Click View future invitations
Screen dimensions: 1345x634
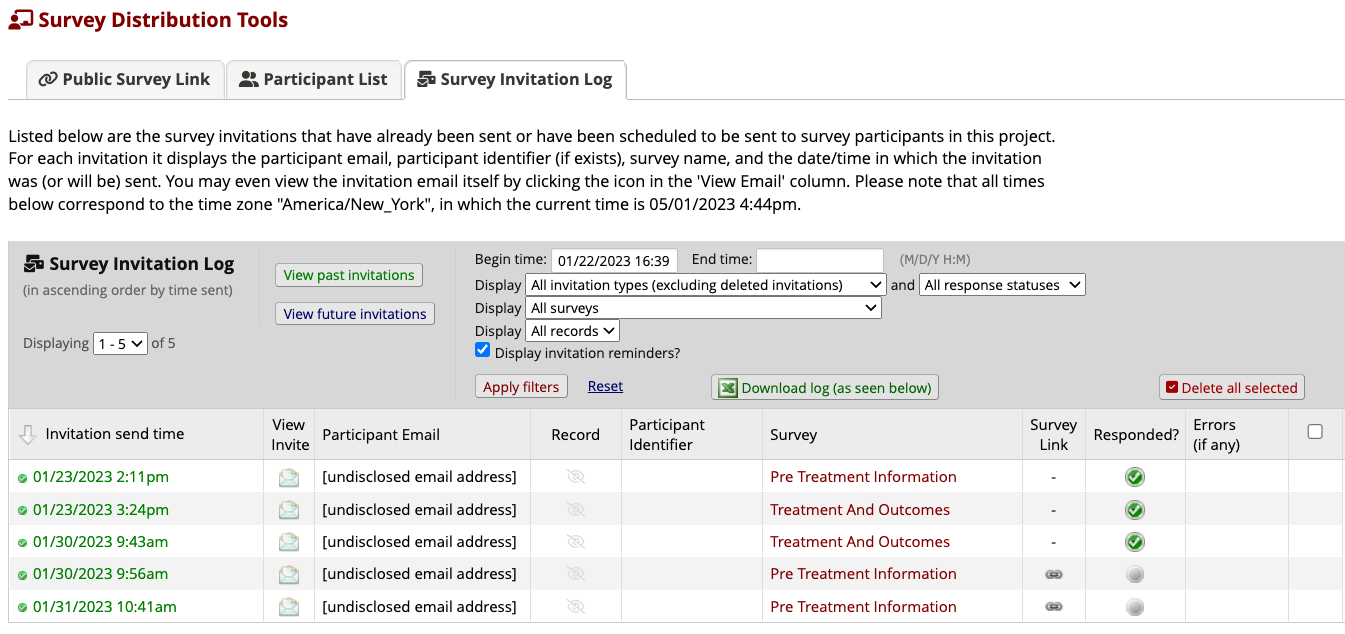tap(354, 313)
